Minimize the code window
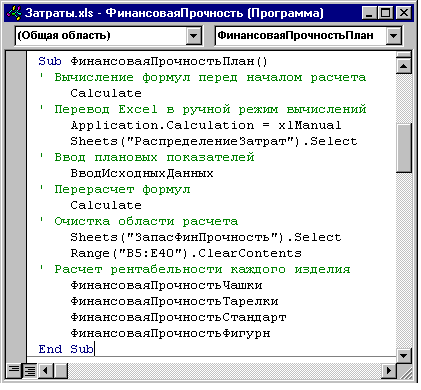This screenshot has height=390, width=421. coord(369,13)
